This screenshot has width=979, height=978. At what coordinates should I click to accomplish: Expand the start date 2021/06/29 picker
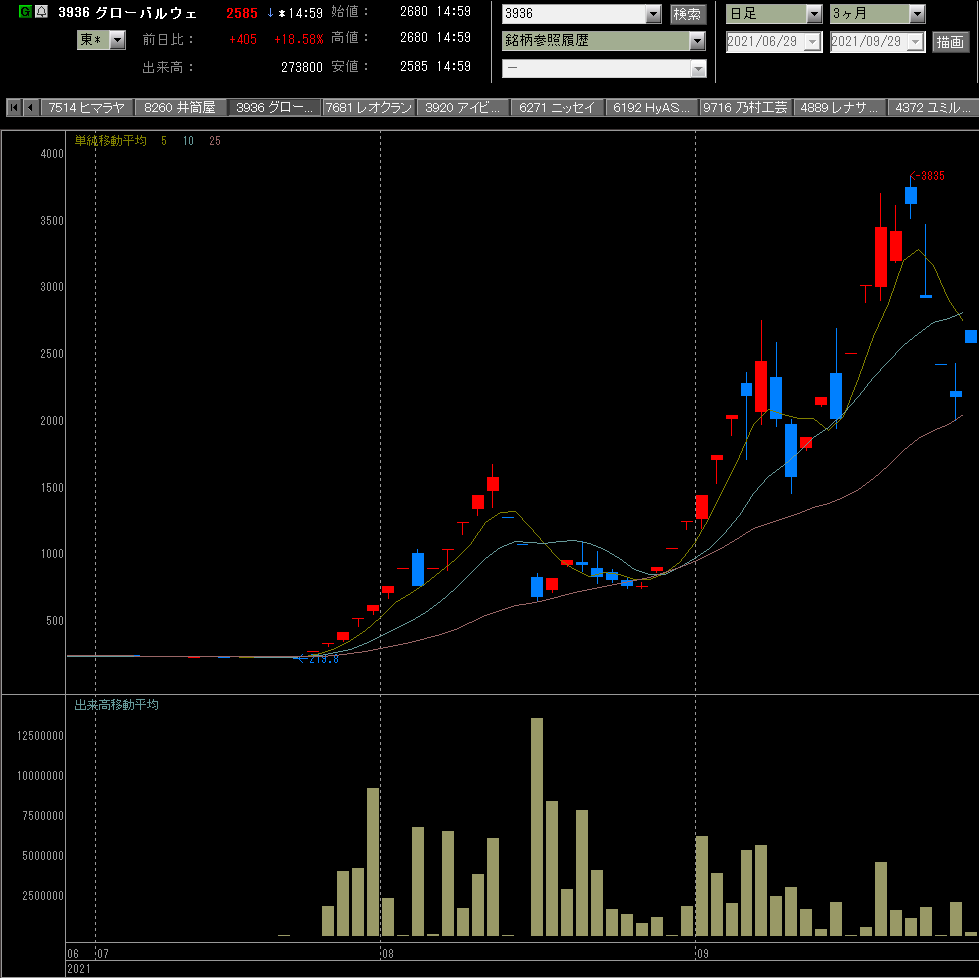812,42
